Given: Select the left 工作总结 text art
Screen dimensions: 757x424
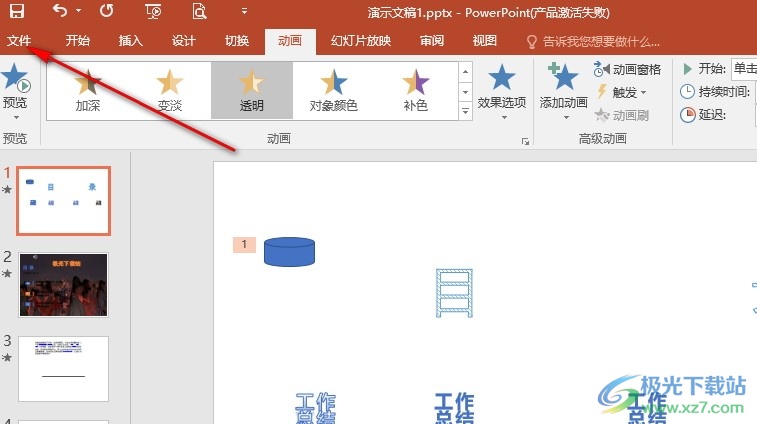Looking at the screenshot, I should point(315,409).
